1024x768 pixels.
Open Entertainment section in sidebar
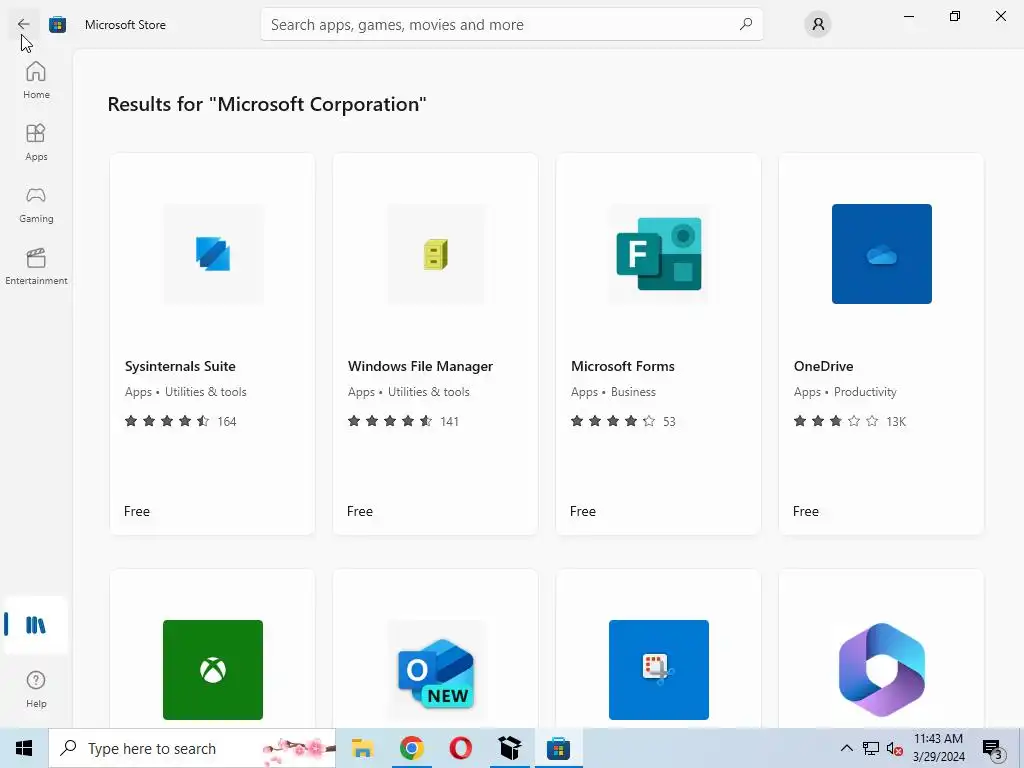[x=36, y=266]
